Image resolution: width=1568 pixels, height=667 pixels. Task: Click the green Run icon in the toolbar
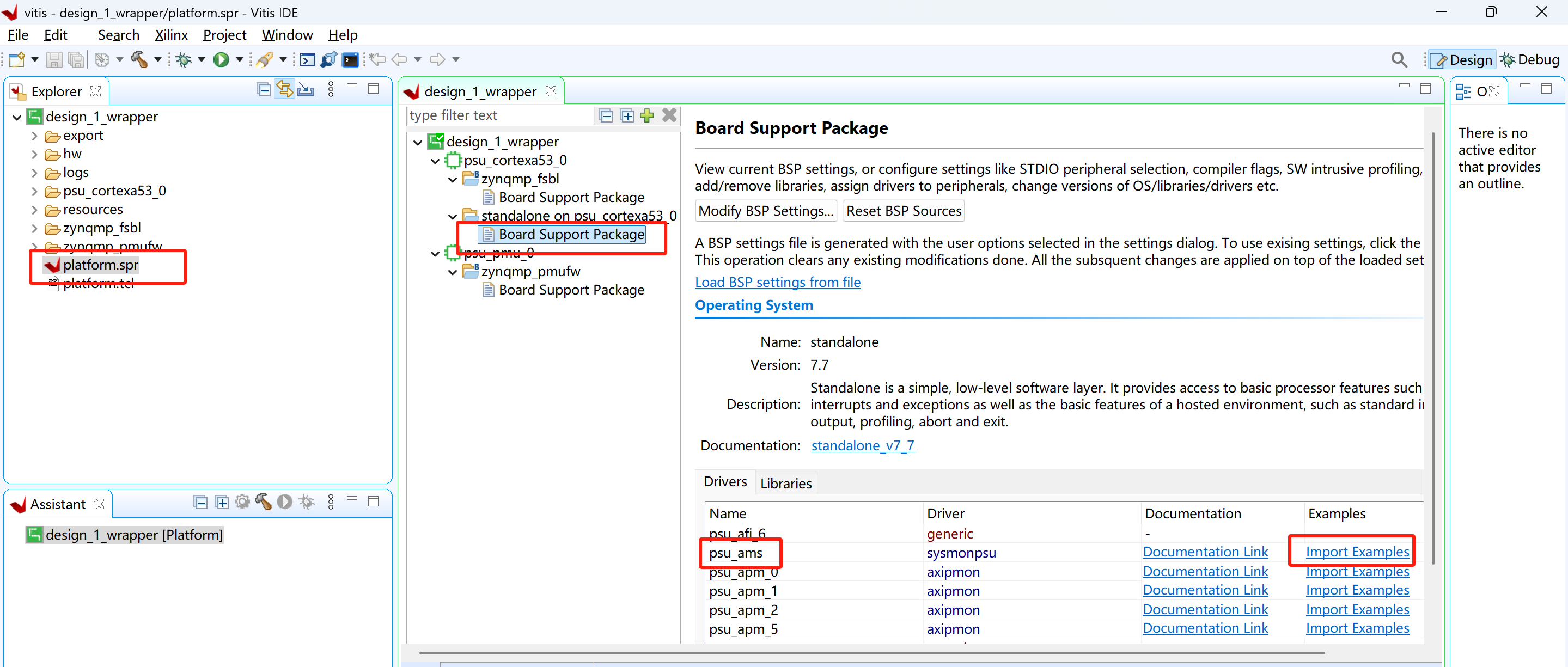[x=221, y=59]
